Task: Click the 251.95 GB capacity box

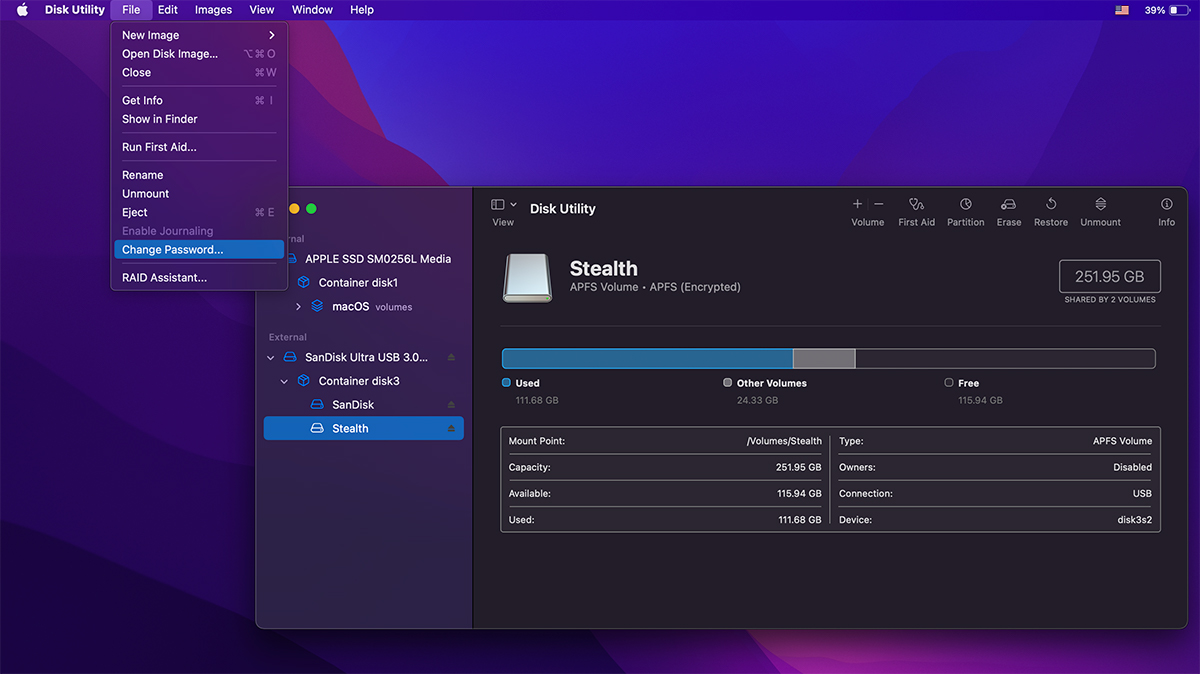Action: 1109,277
